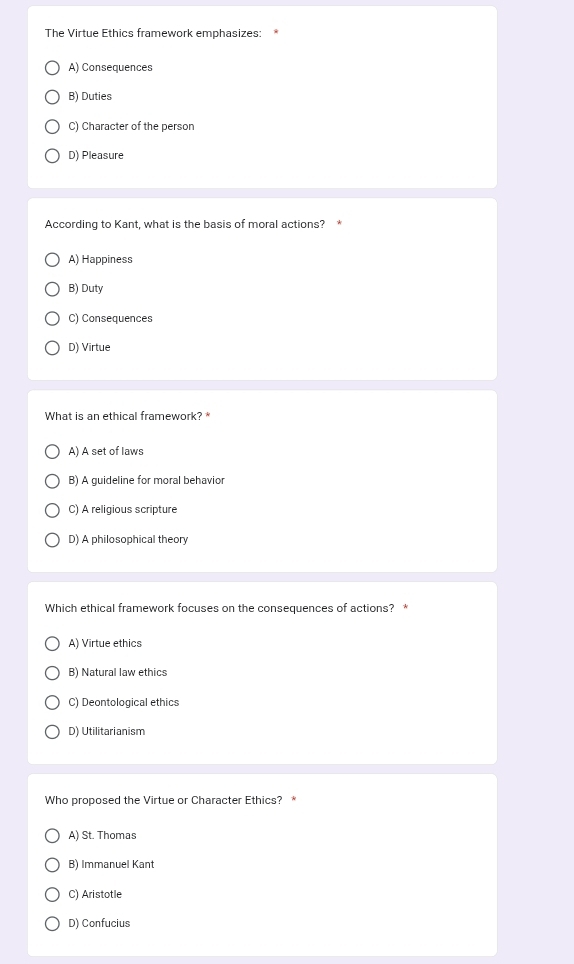Select 'B) A guideline for moral behavior'

pyautogui.click(x=52, y=481)
